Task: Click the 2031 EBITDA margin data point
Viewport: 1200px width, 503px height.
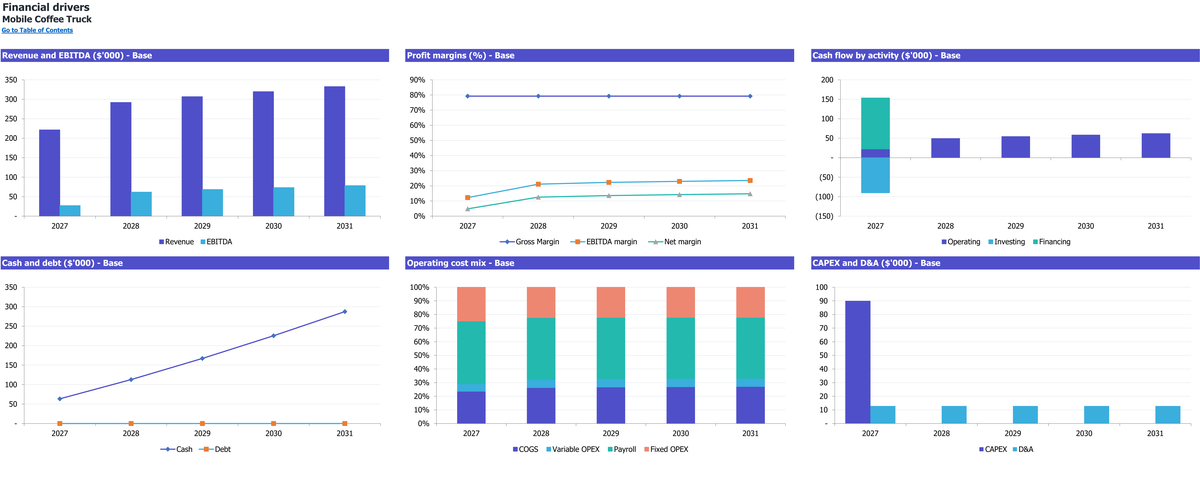Action: tap(750, 180)
